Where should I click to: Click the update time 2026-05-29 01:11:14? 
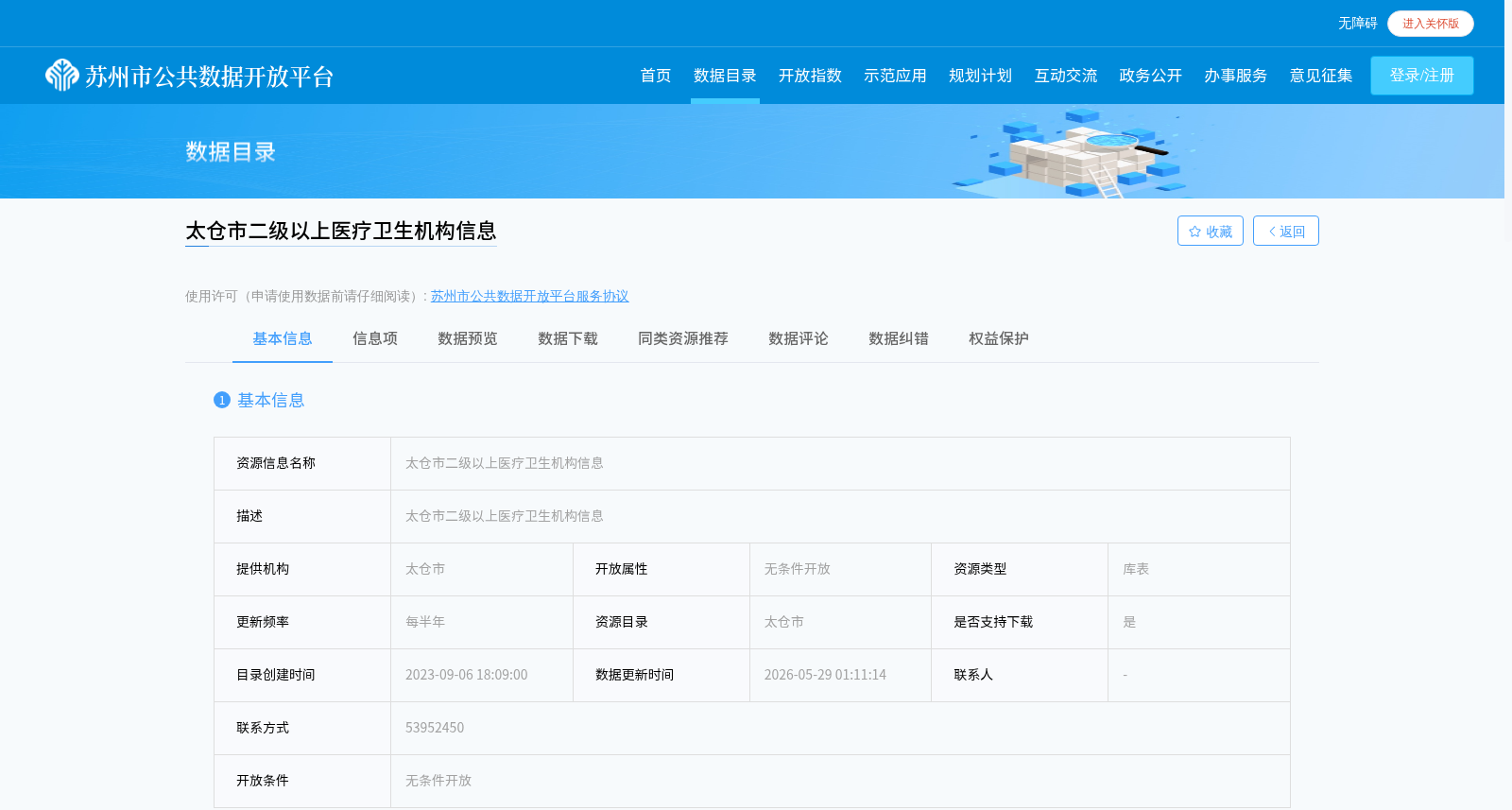point(825,675)
